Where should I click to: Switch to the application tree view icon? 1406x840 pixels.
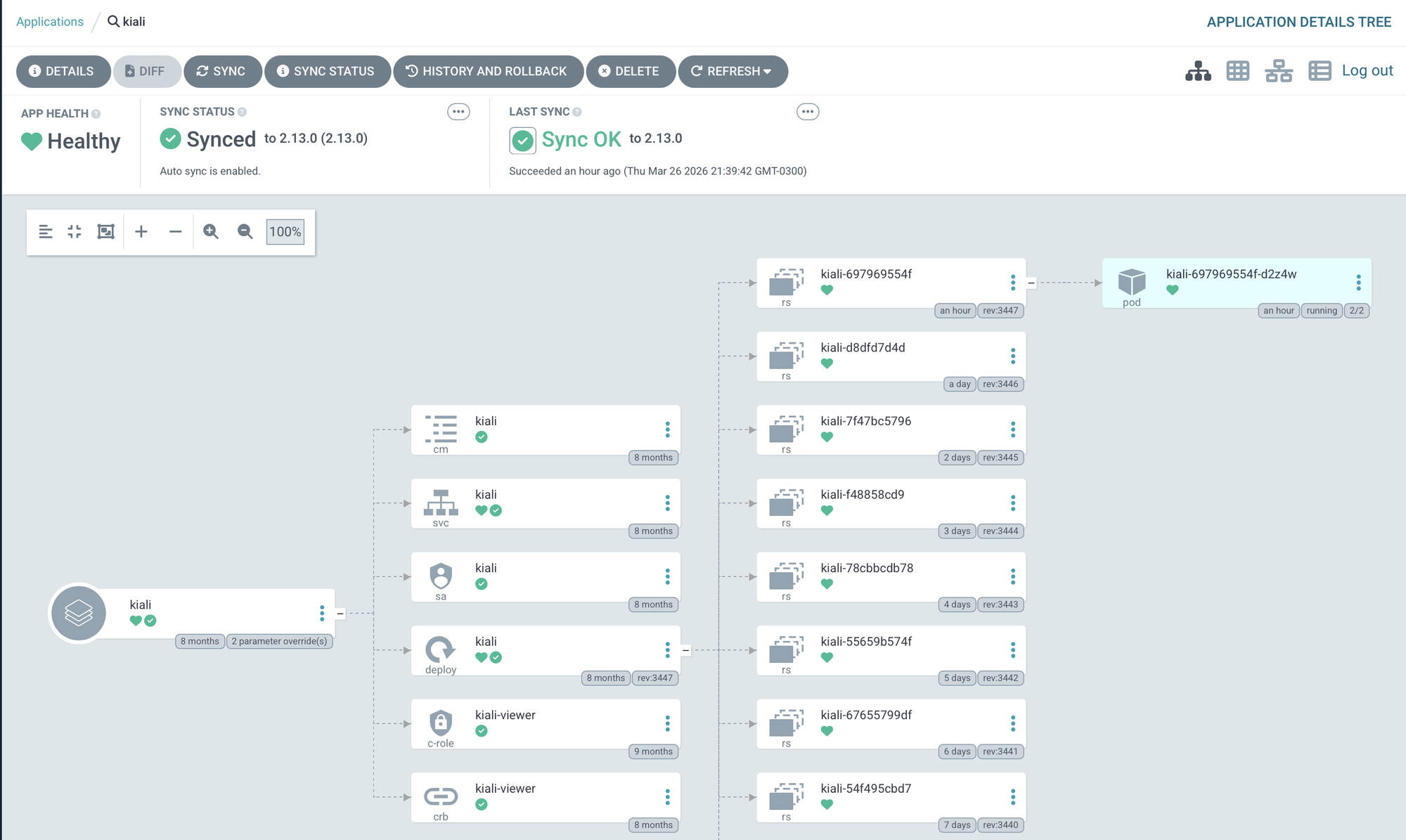[1198, 71]
